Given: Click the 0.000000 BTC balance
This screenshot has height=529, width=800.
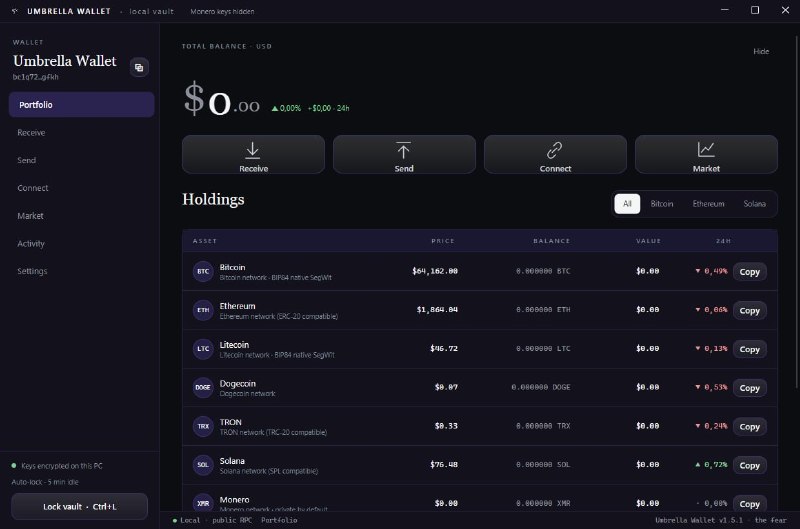Looking at the screenshot, I should tap(543, 271).
